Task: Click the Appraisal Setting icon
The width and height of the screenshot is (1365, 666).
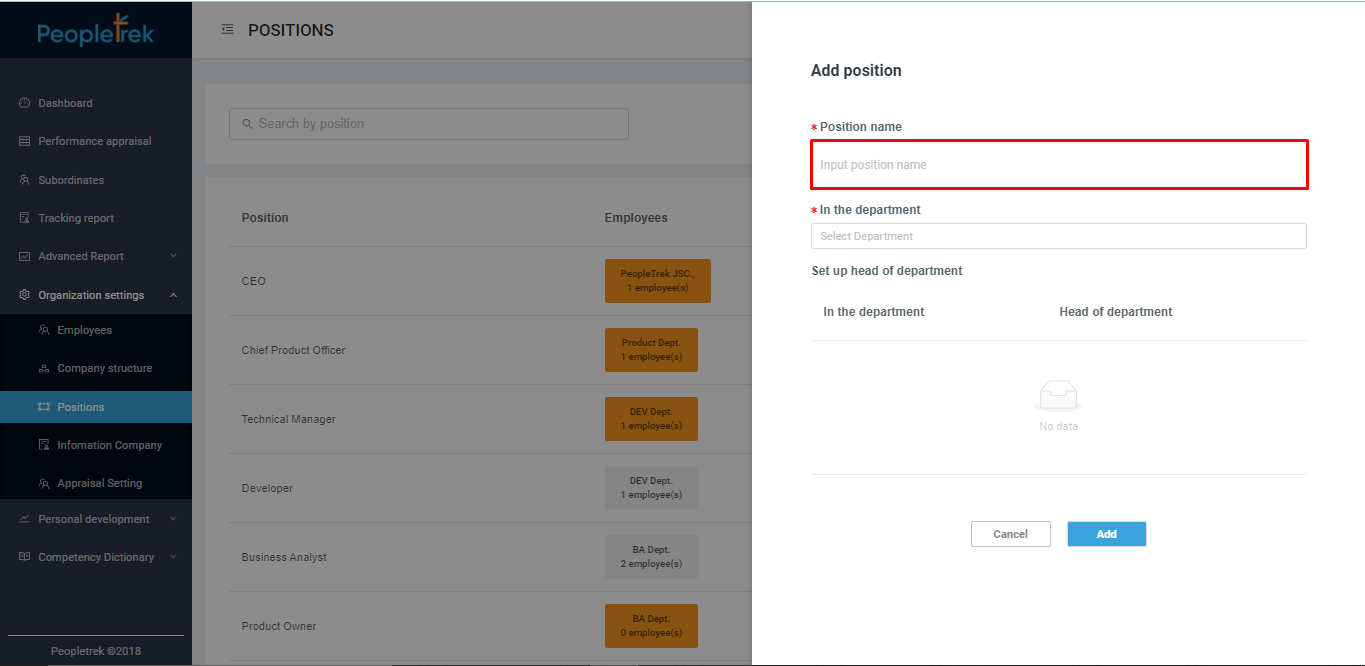Action: click(x=44, y=483)
